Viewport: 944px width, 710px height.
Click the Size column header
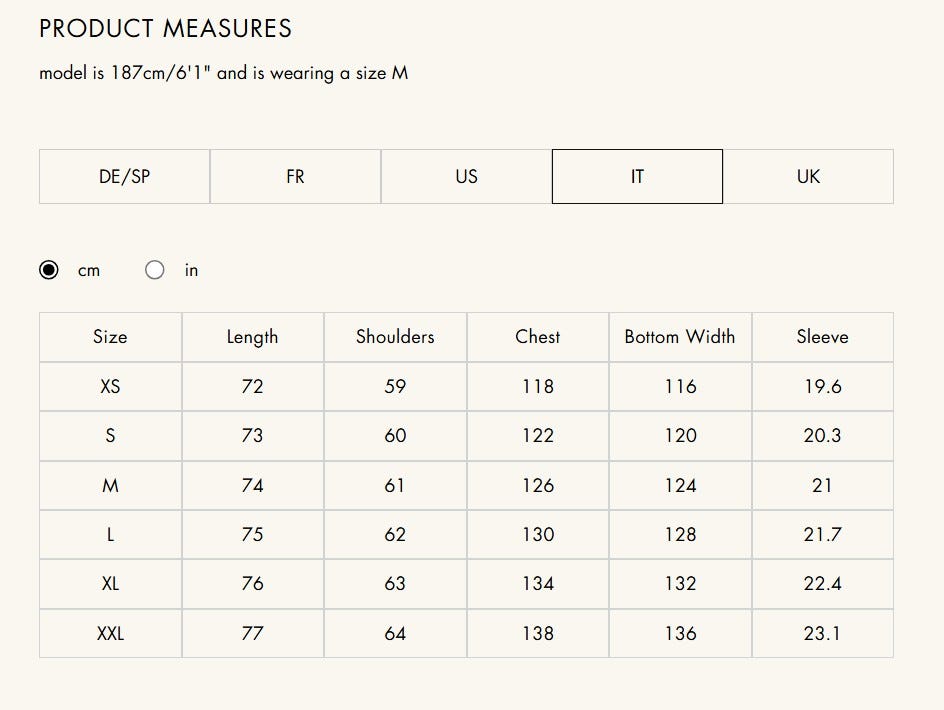tap(110, 337)
